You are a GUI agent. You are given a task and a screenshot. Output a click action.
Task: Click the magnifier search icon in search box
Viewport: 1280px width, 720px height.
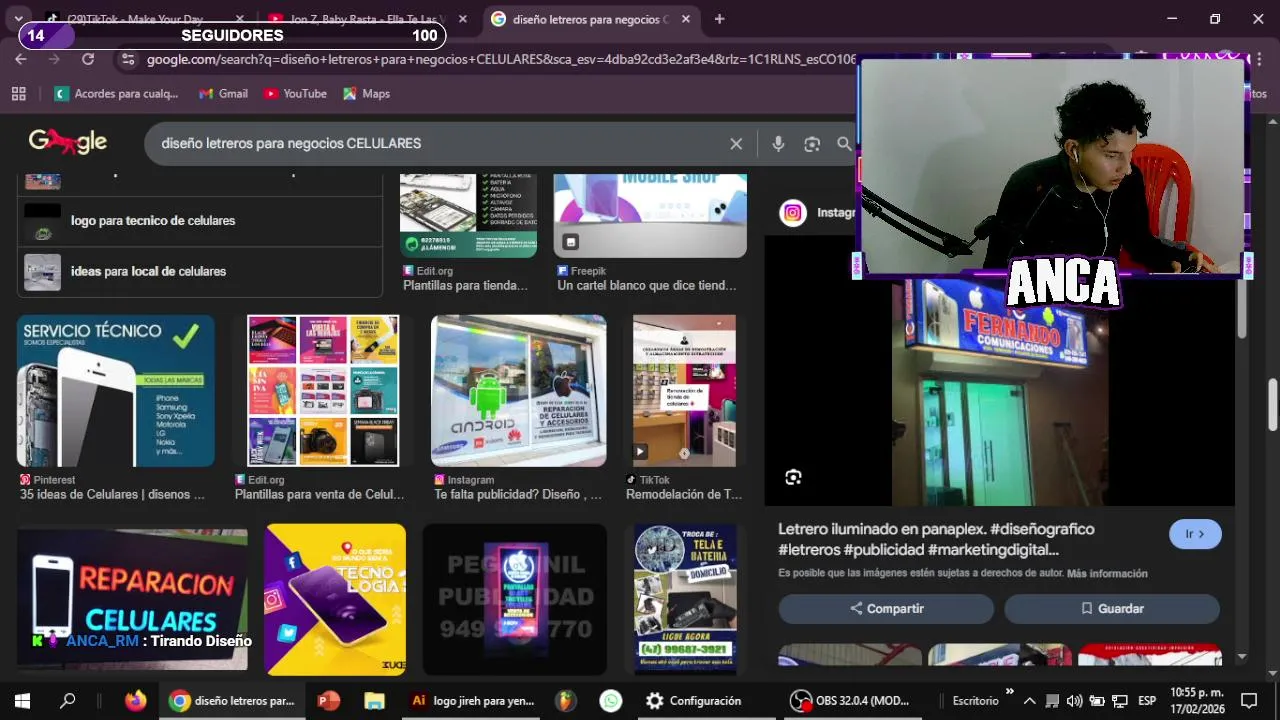pyautogui.click(x=844, y=144)
